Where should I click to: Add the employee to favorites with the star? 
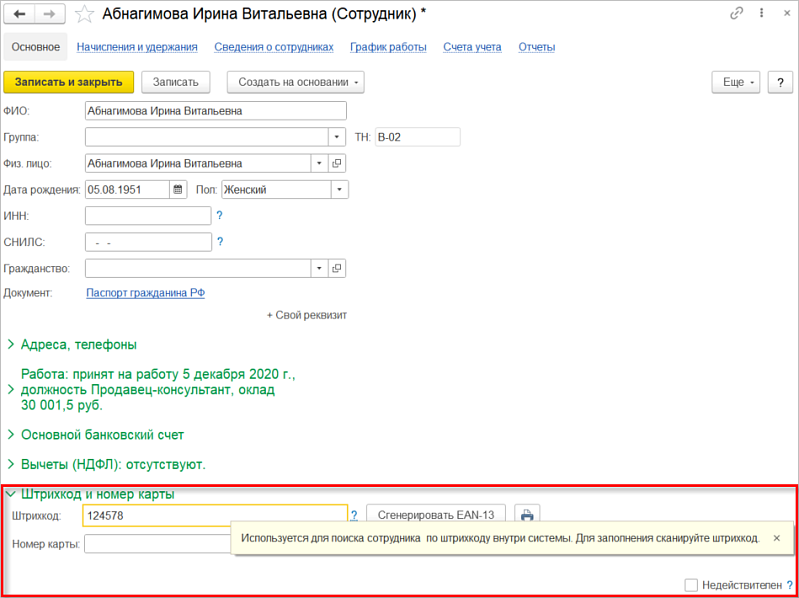[x=87, y=14]
